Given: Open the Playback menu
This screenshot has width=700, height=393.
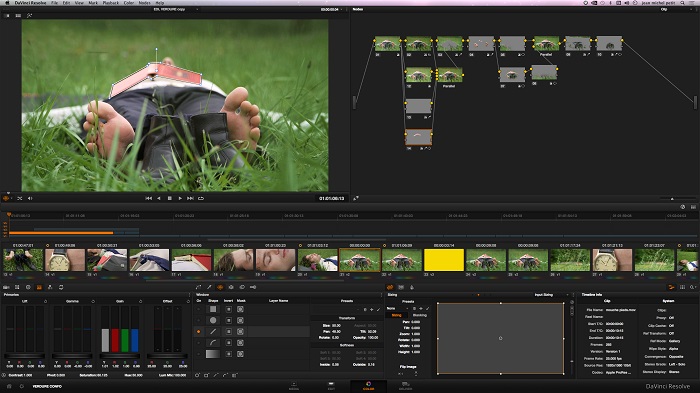Looking at the screenshot, I should click(111, 3).
